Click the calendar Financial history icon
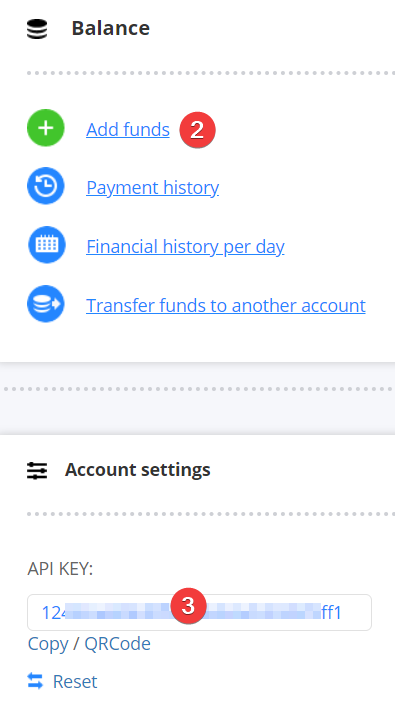The width and height of the screenshot is (395, 702). 47,245
